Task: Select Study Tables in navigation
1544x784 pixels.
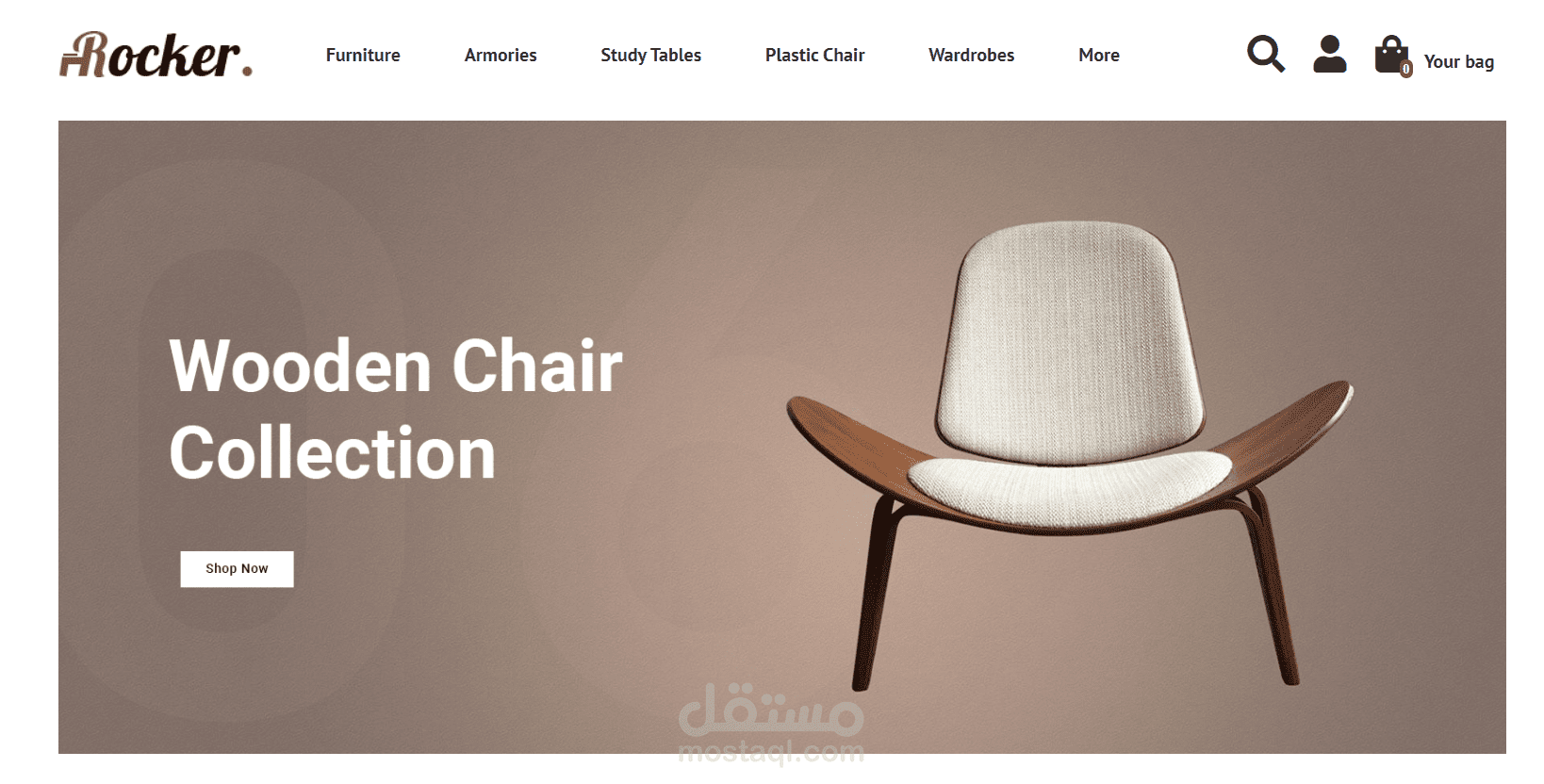Action: 651,56
